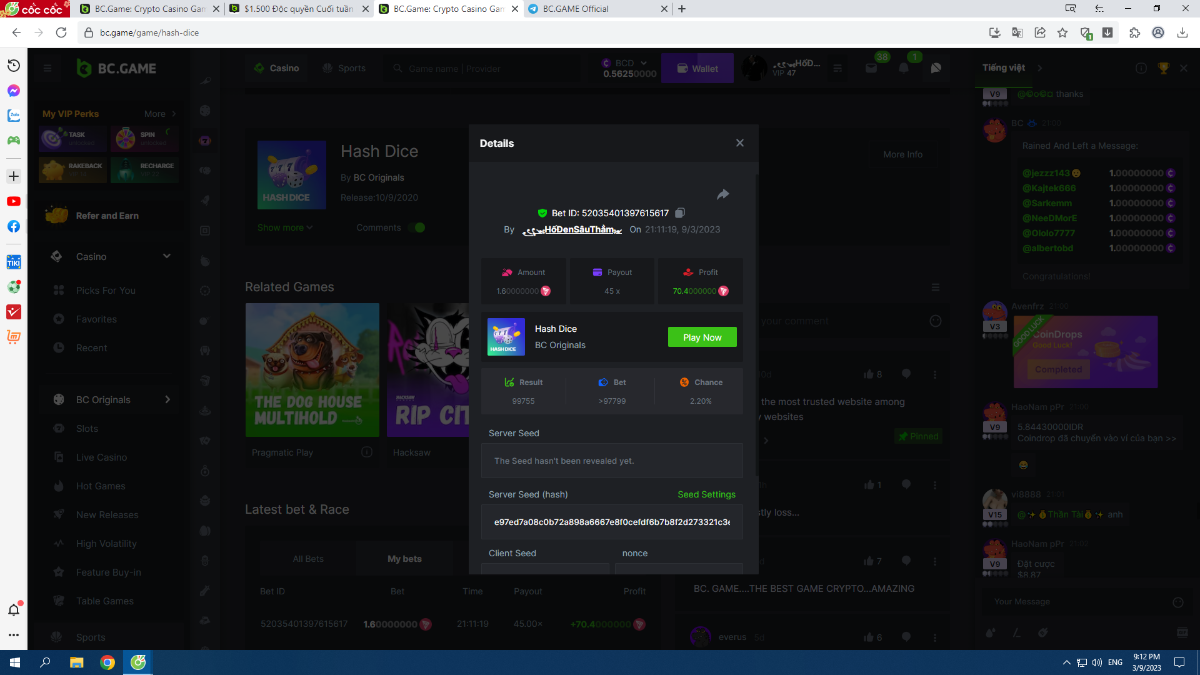Open the Tiếng việt chat room selector

click(1010, 68)
